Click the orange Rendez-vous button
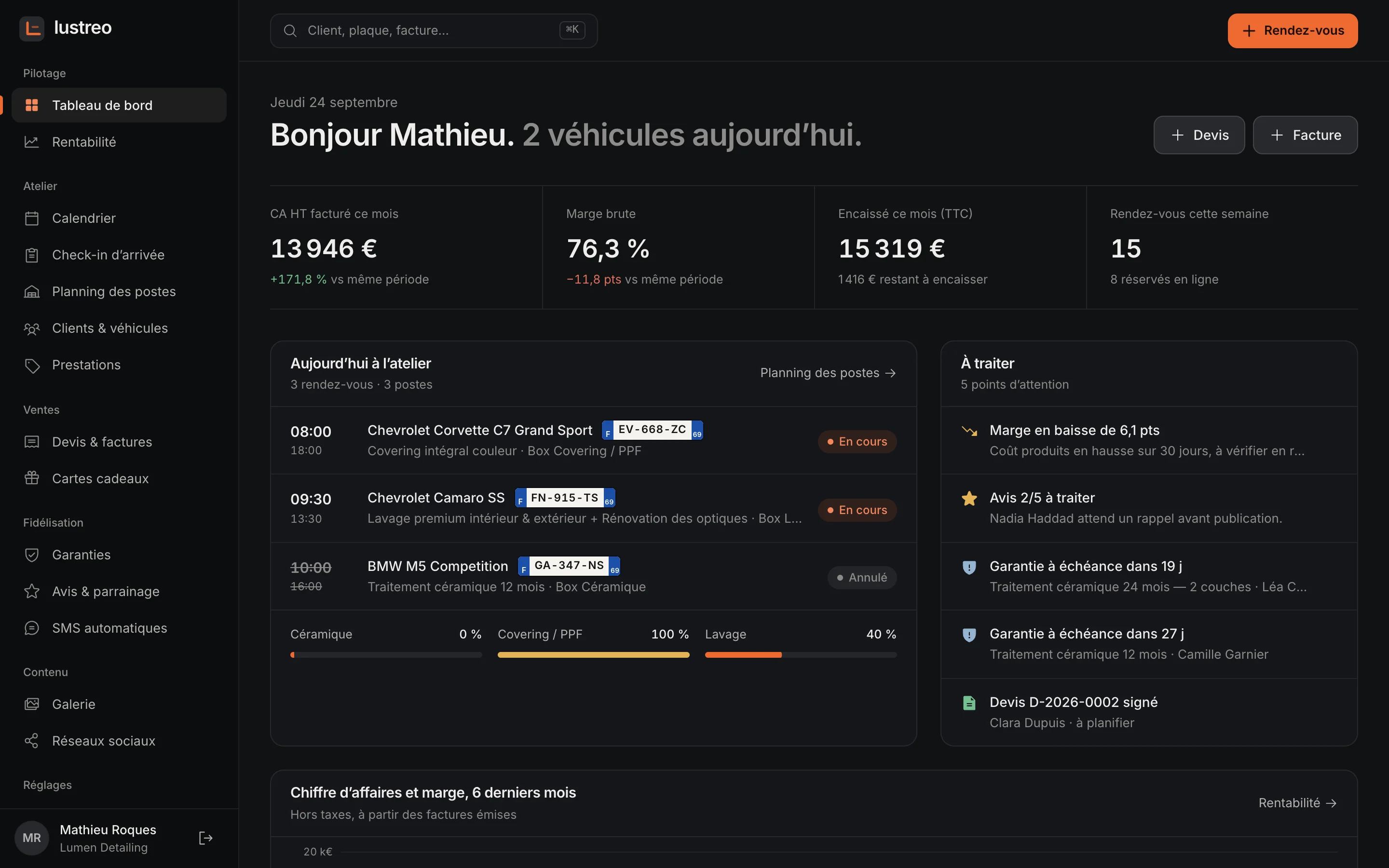This screenshot has width=1389, height=868. click(1293, 30)
